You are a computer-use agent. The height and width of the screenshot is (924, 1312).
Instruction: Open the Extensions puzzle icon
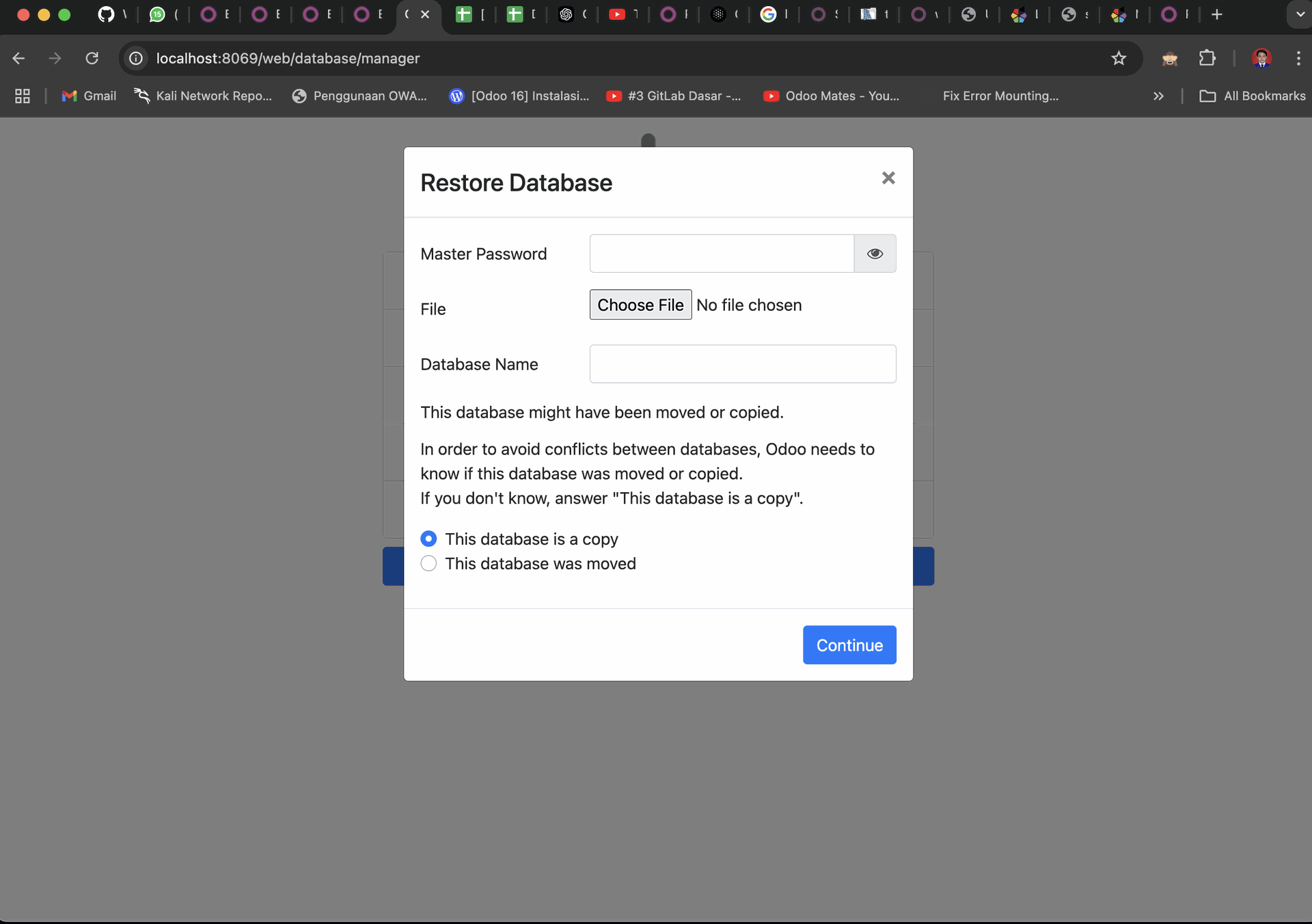(1207, 59)
